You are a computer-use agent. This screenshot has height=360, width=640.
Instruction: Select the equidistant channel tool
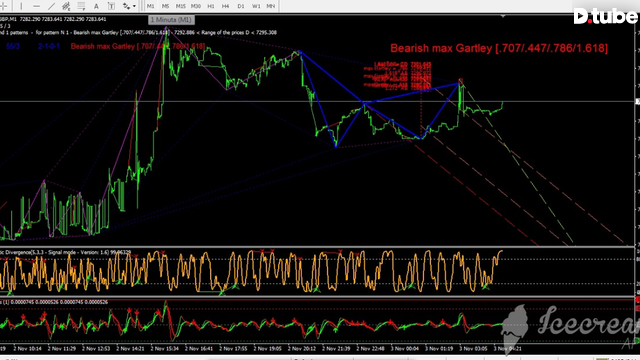point(66,6)
